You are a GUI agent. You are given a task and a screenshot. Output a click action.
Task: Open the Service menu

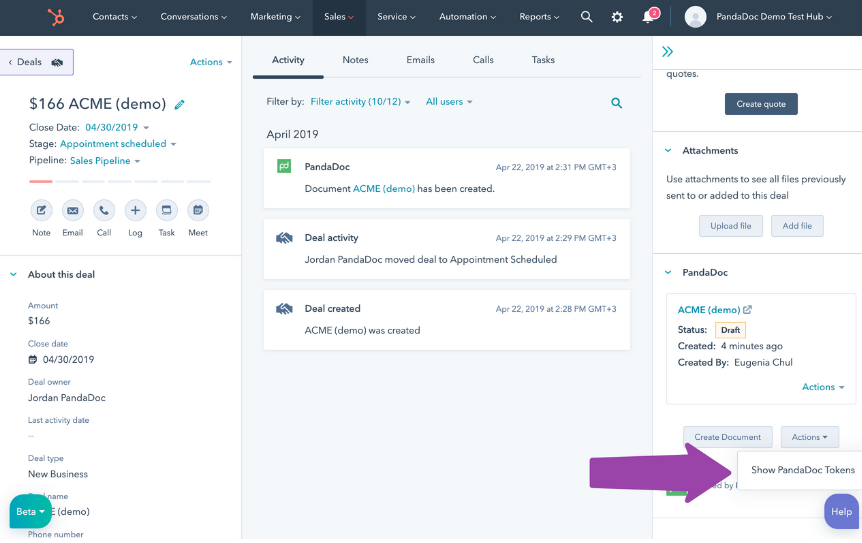click(396, 17)
